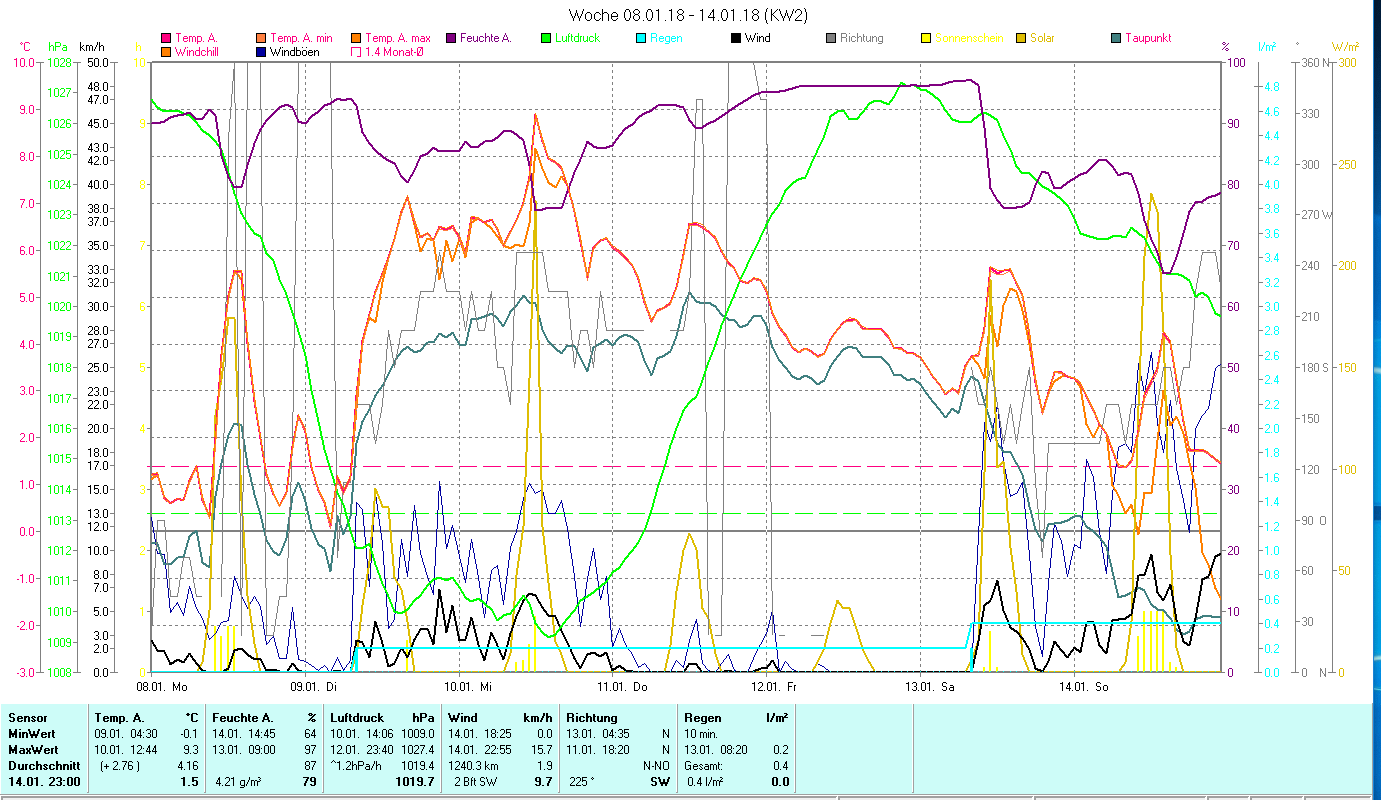The image size is (1381, 800).
Task: Click the Temp. A. min legend swatch
Action: tap(261, 38)
